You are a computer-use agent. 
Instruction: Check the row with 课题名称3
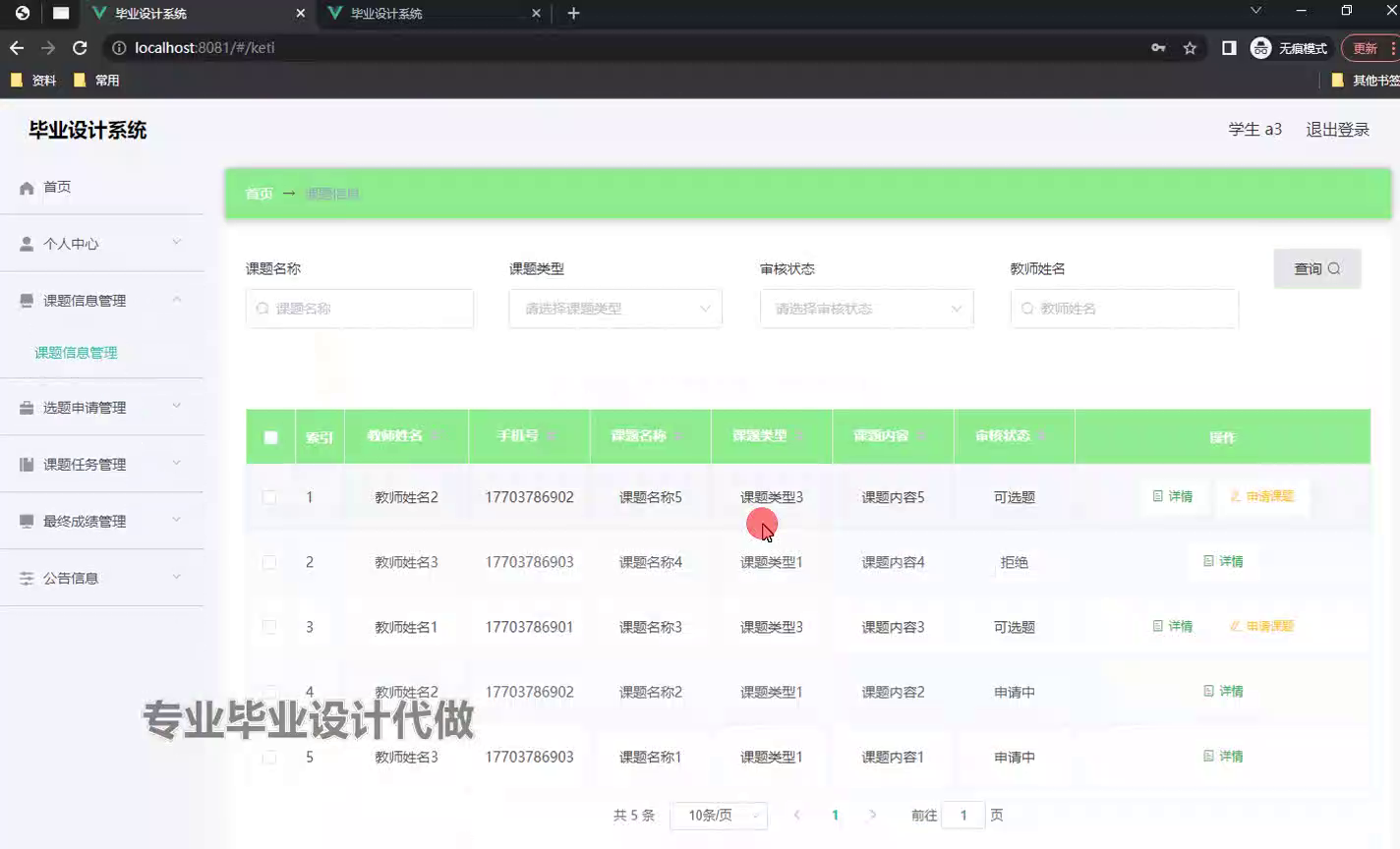point(269,627)
